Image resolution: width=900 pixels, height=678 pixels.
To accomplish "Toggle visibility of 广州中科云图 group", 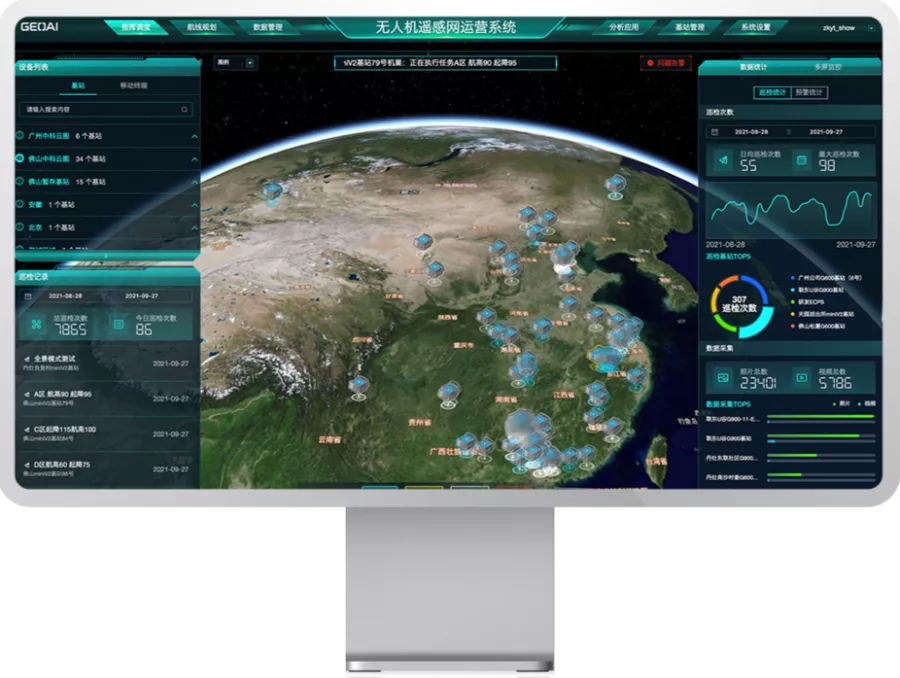I will click(x=20, y=135).
